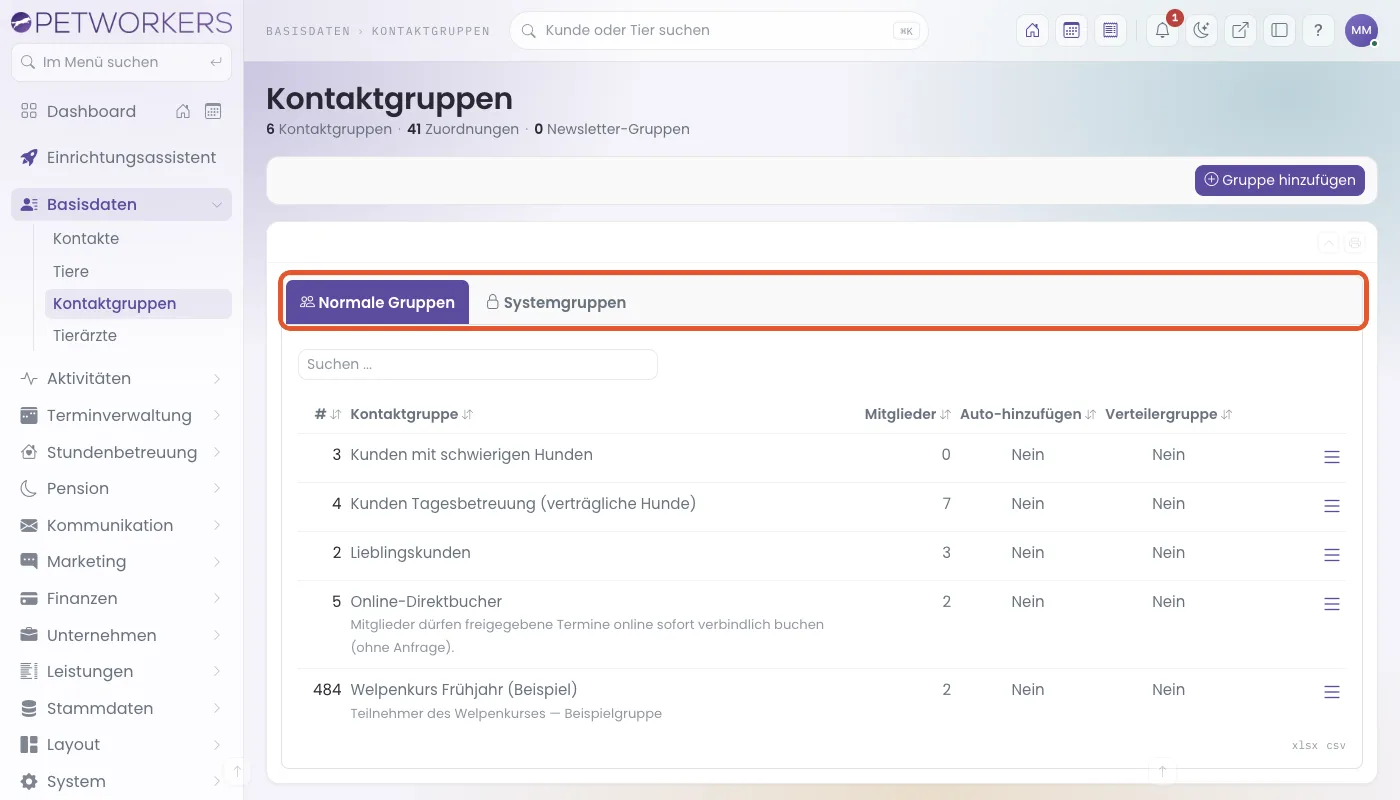Switch to the Normale Gruppen tab

377,302
